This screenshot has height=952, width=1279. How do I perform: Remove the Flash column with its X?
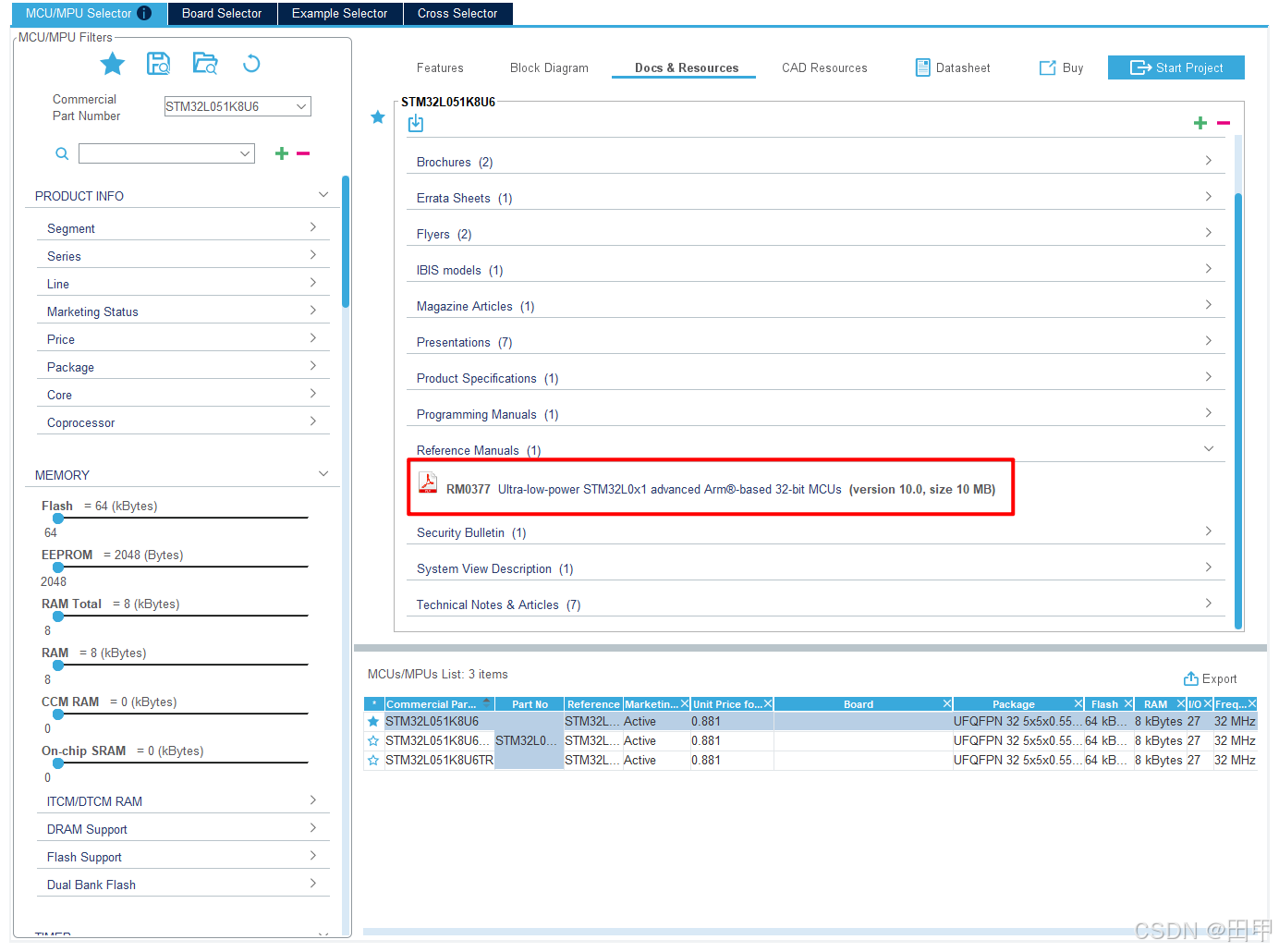coord(1128,704)
